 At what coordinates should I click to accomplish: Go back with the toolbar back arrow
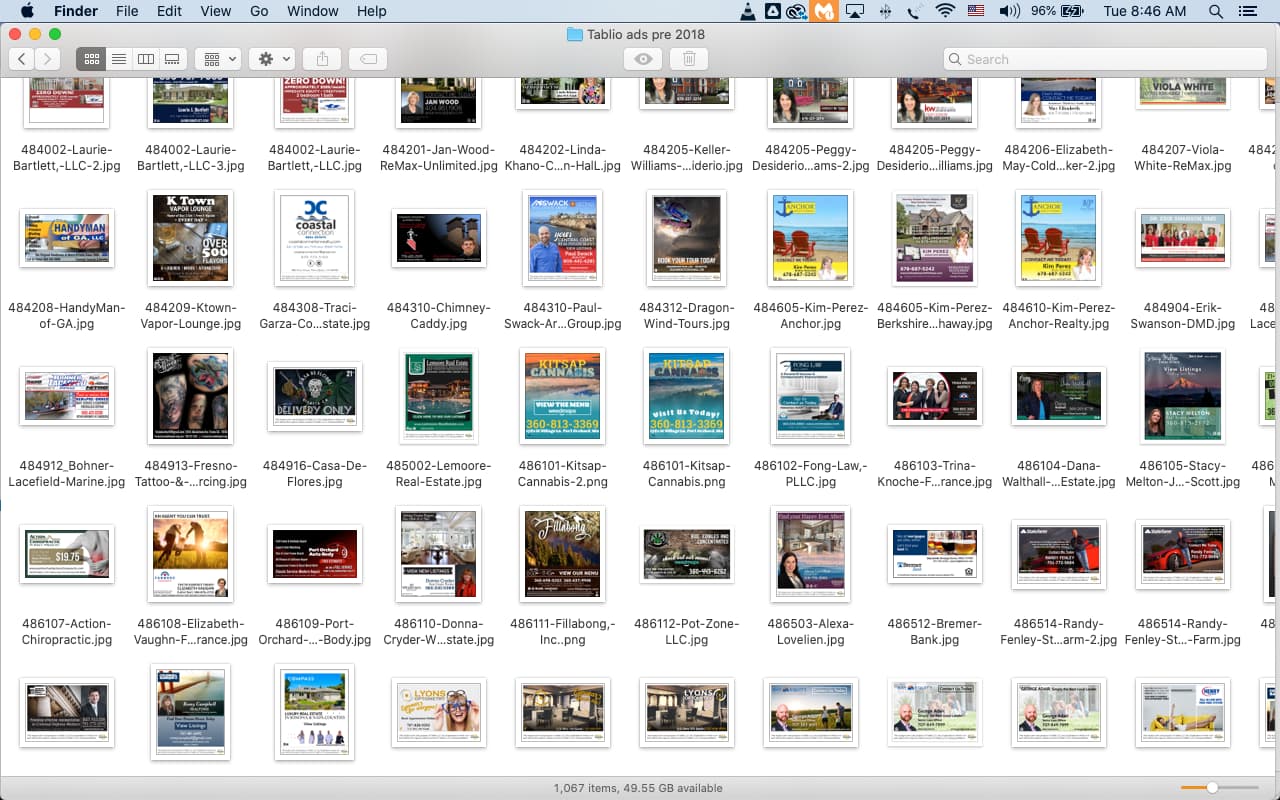(22, 59)
